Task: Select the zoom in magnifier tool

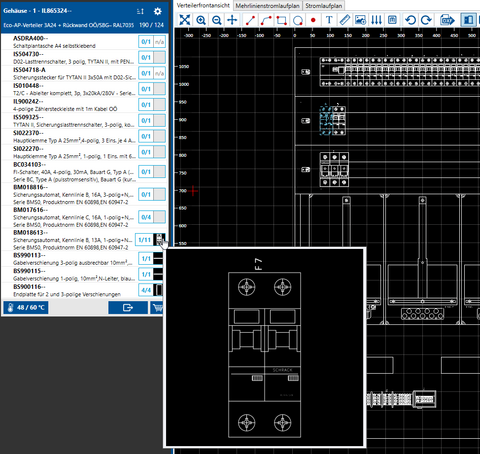Action: pos(201,20)
